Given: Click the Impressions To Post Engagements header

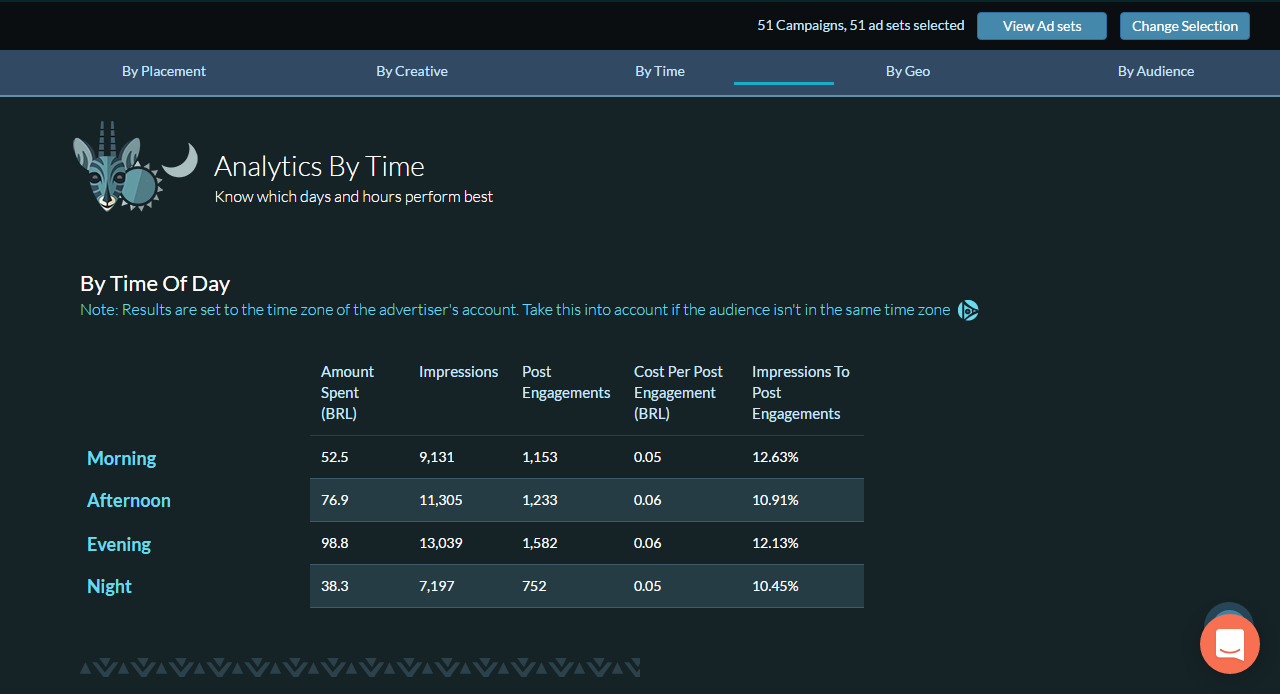Looking at the screenshot, I should click(x=801, y=393).
